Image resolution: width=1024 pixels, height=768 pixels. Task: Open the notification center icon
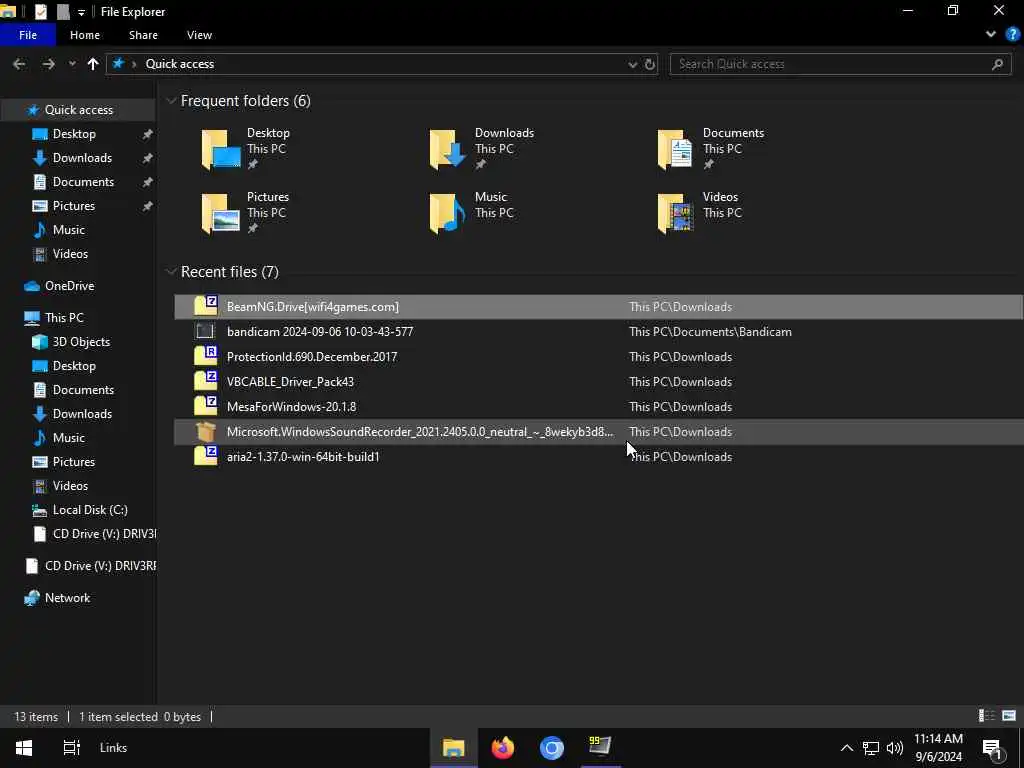(x=993, y=749)
